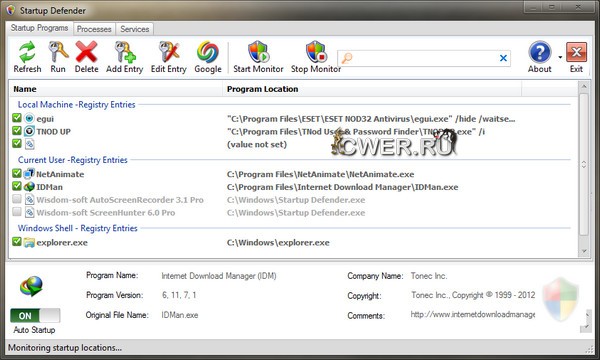Uncheck the TNOD UP startup entry
Screen dimensions: 600x360
tap(16, 130)
